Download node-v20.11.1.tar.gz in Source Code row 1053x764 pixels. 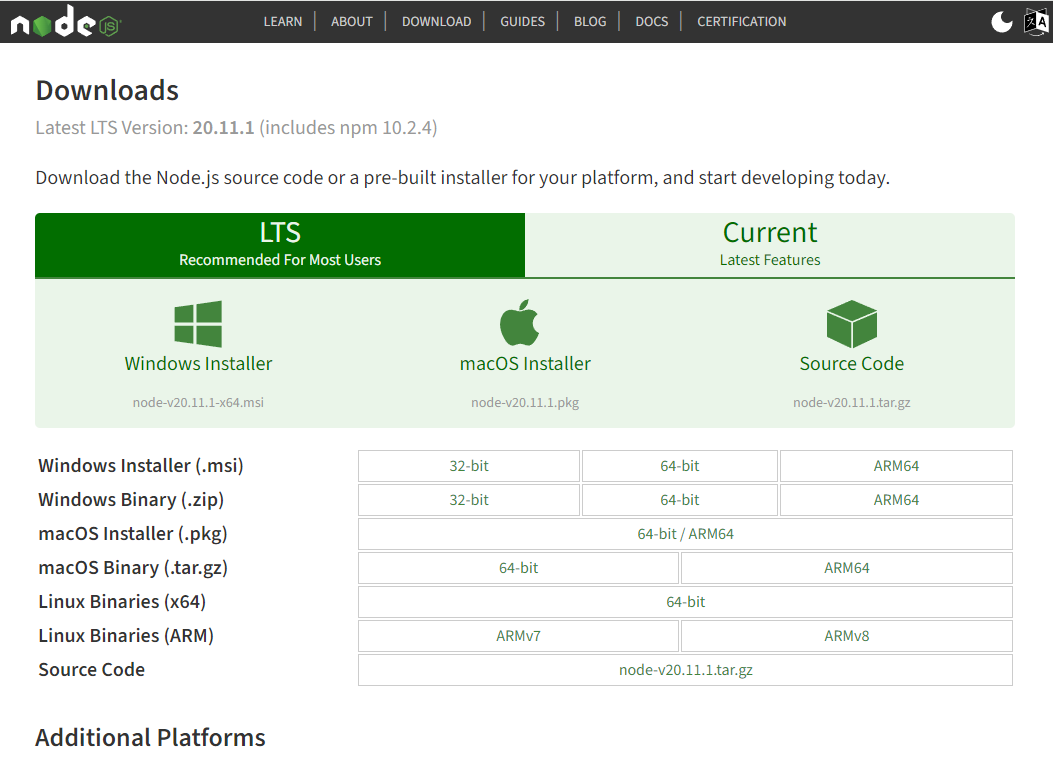[685, 670]
